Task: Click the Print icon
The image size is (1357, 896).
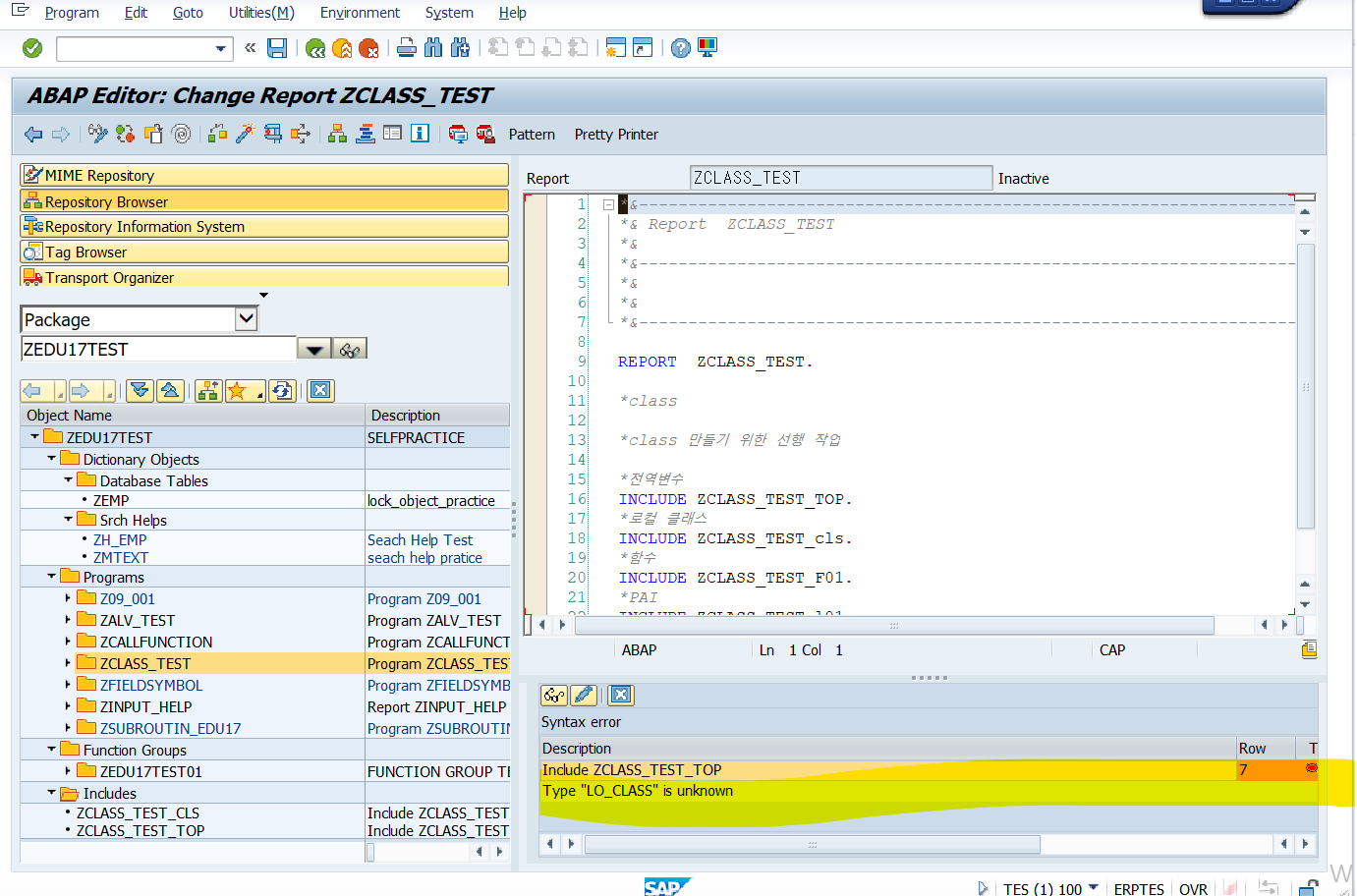Action: pyautogui.click(x=407, y=47)
